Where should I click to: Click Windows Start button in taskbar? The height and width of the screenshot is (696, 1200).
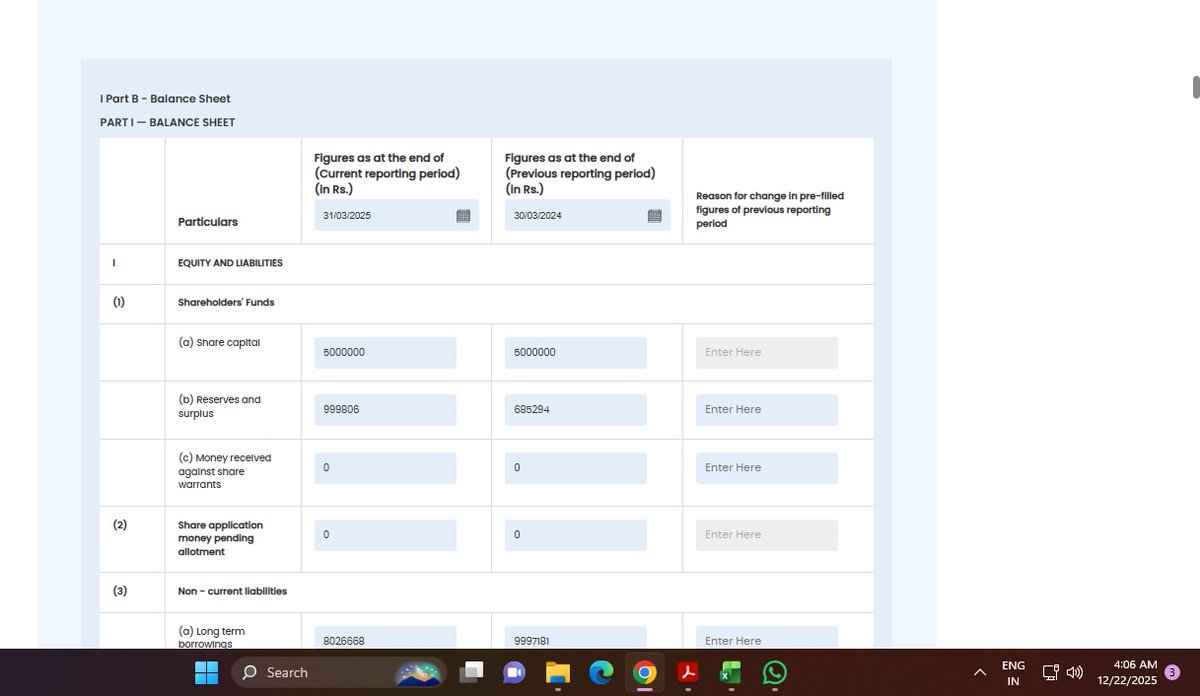click(206, 673)
